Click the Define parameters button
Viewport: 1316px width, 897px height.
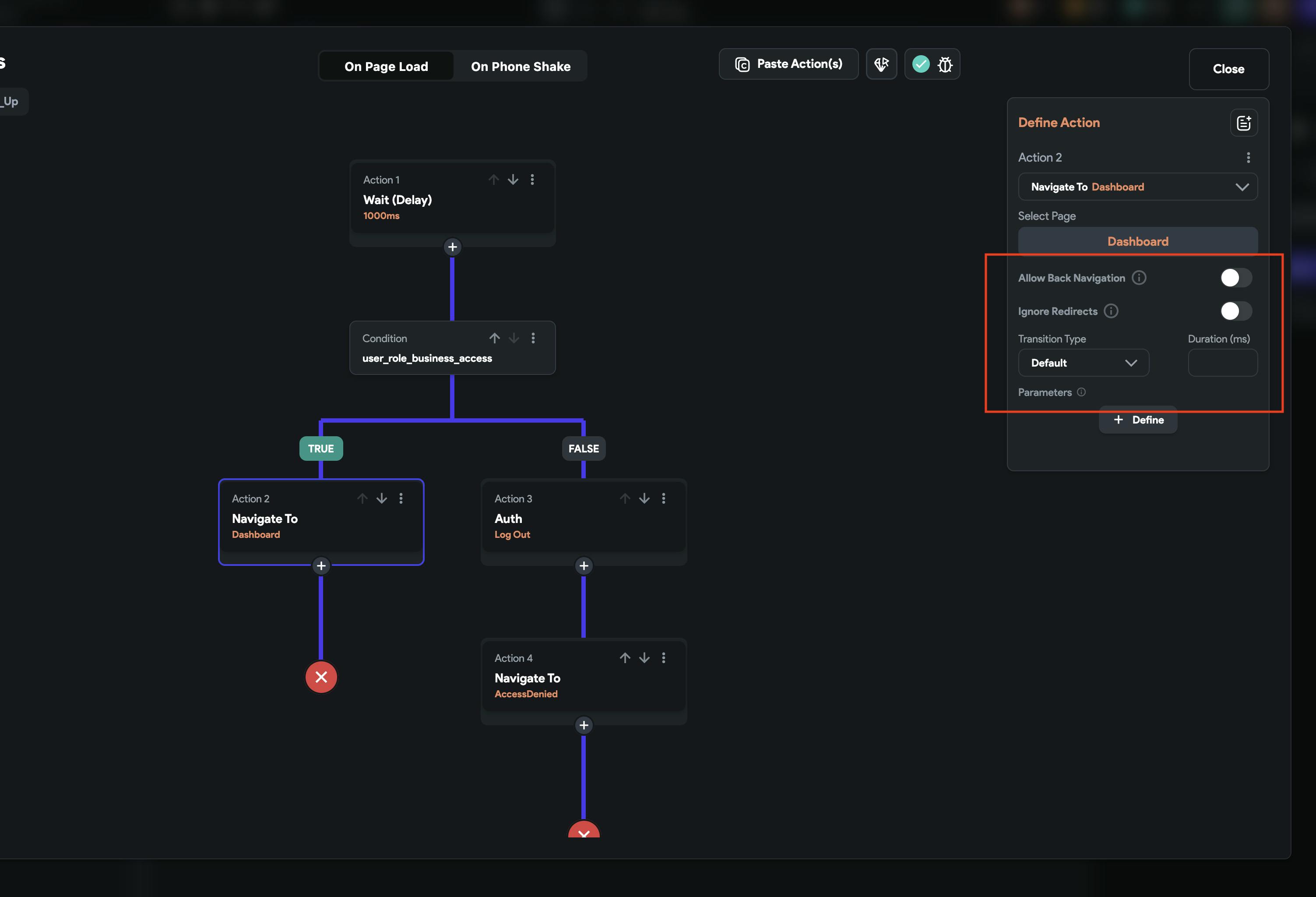click(x=1138, y=420)
